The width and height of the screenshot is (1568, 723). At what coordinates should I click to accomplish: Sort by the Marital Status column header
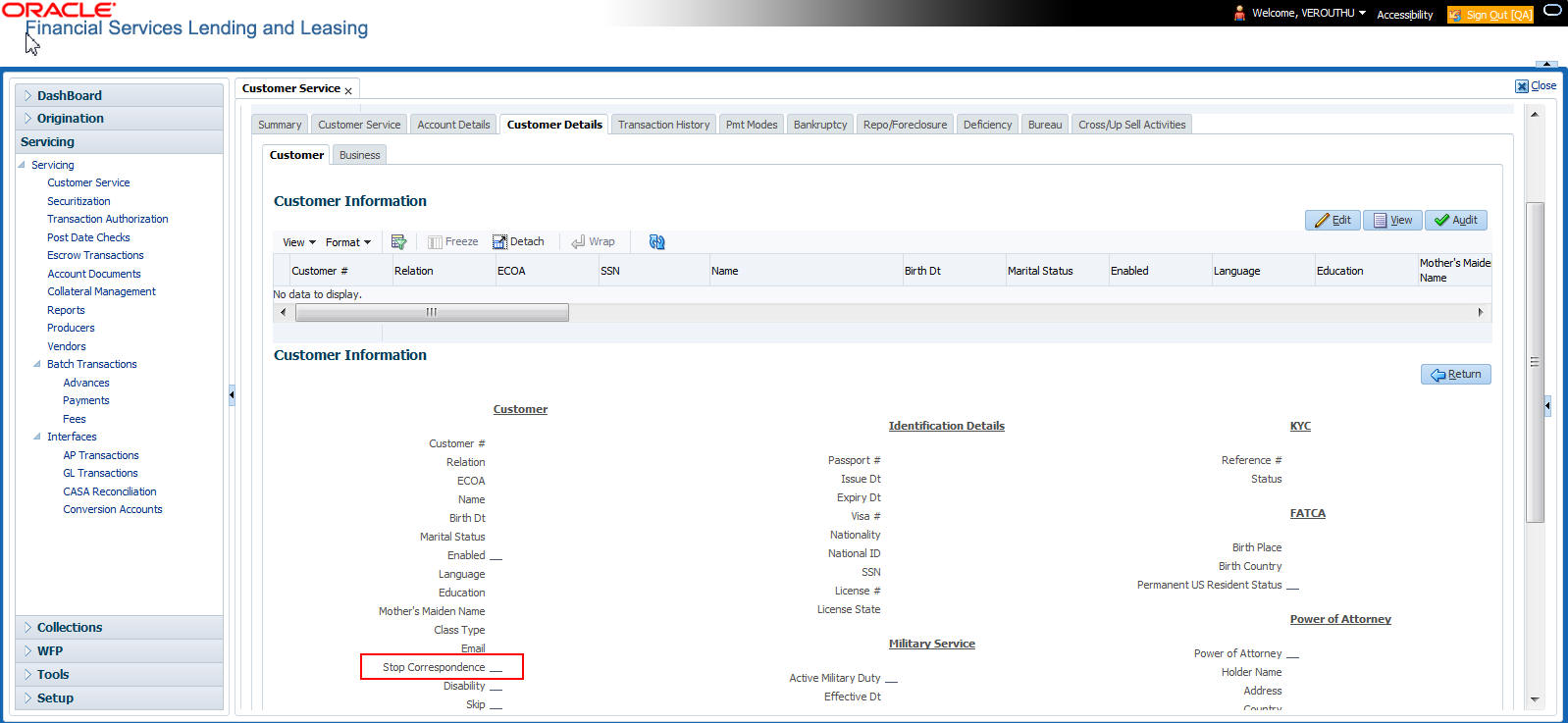point(1057,271)
